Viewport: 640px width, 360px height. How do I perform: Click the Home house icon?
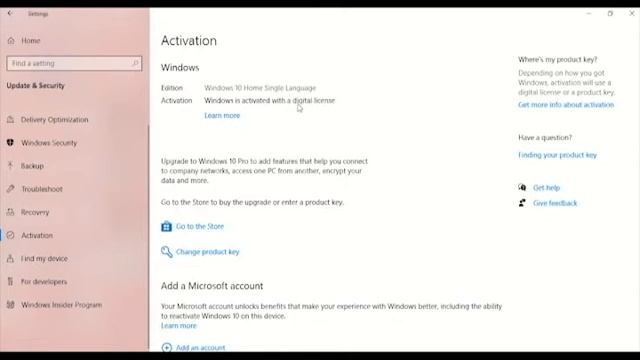point(11,41)
